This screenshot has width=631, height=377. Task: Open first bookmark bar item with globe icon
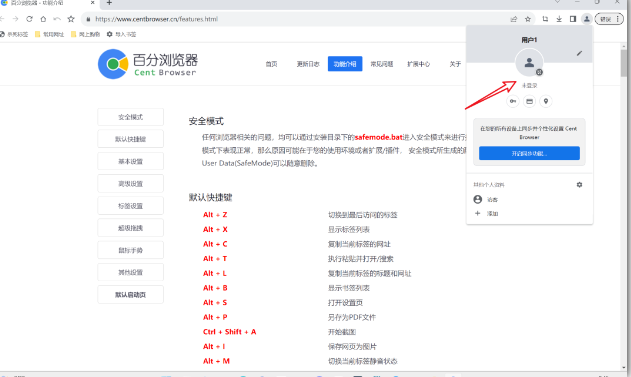coord(14,34)
